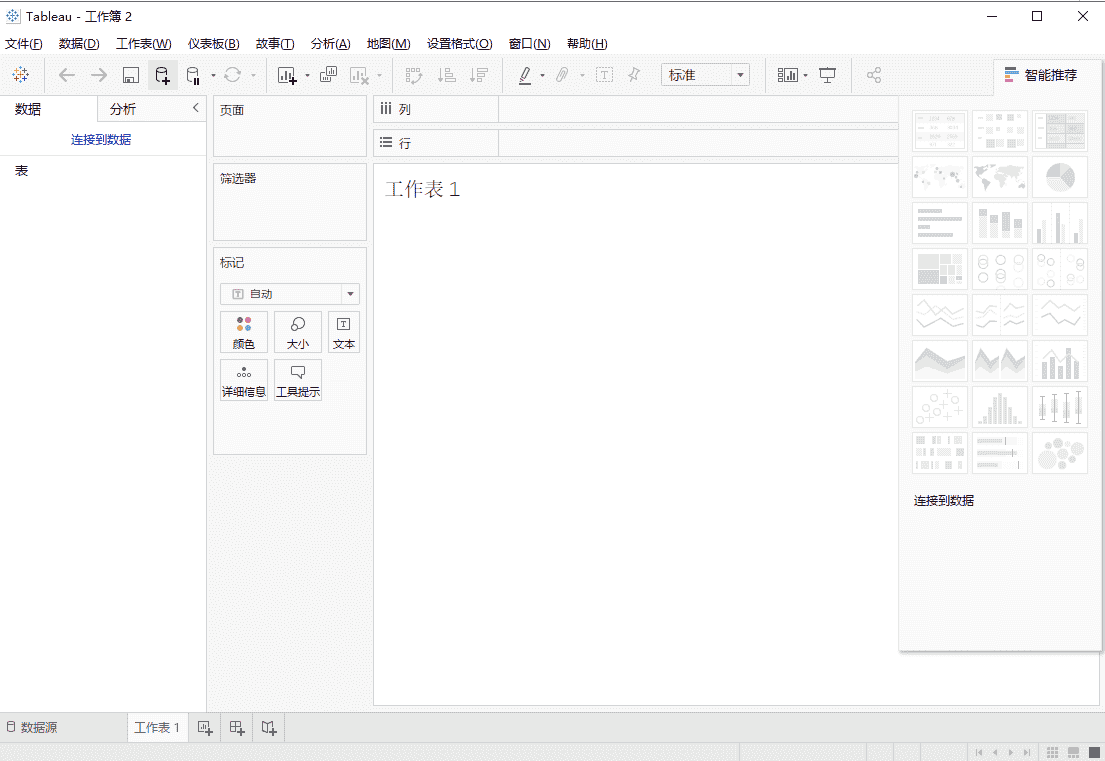Click the new worksheet toolbar icon
Viewport: 1105px width, 761px height.
[288, 75]
